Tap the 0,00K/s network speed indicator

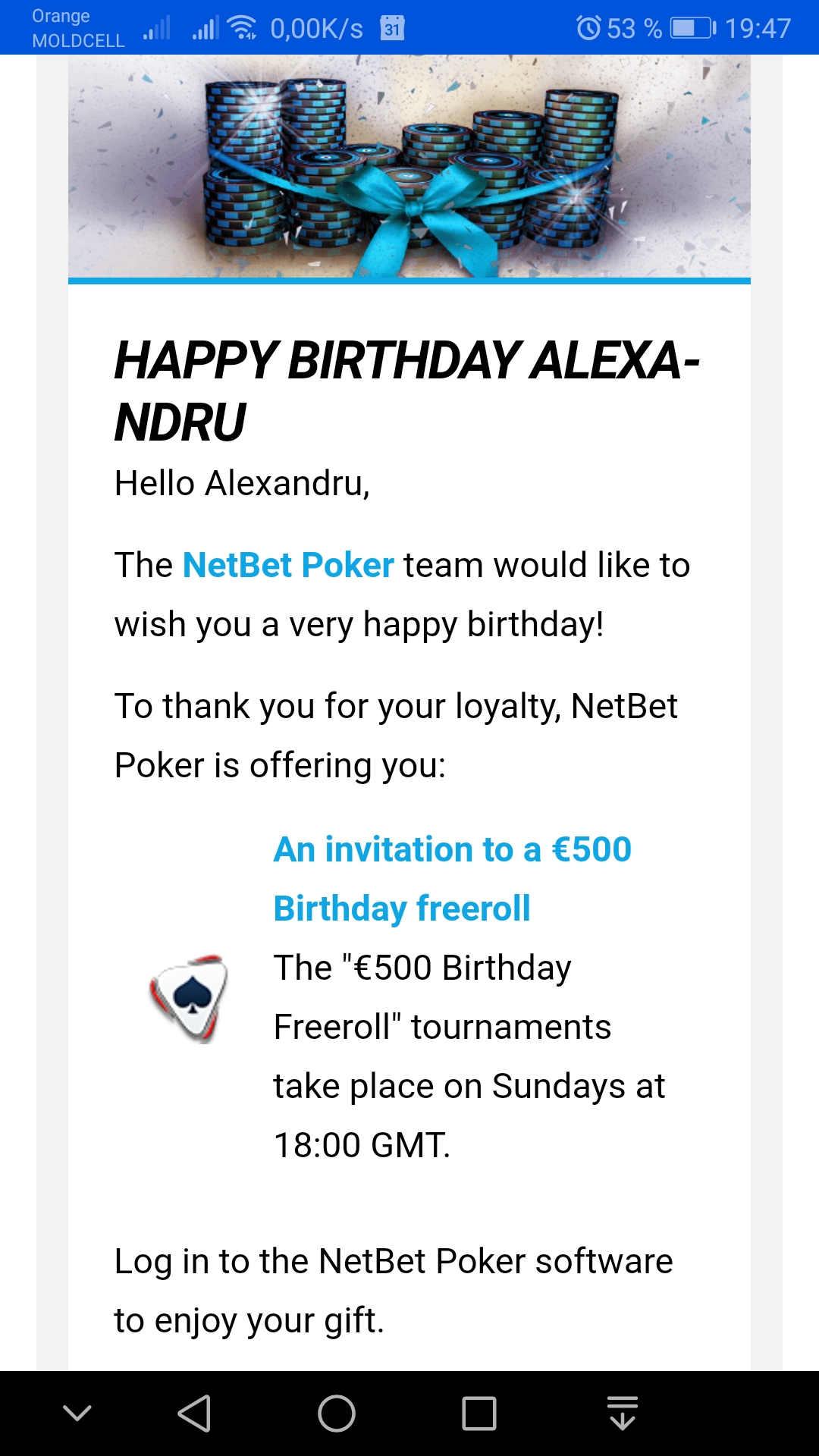point(317,28)
